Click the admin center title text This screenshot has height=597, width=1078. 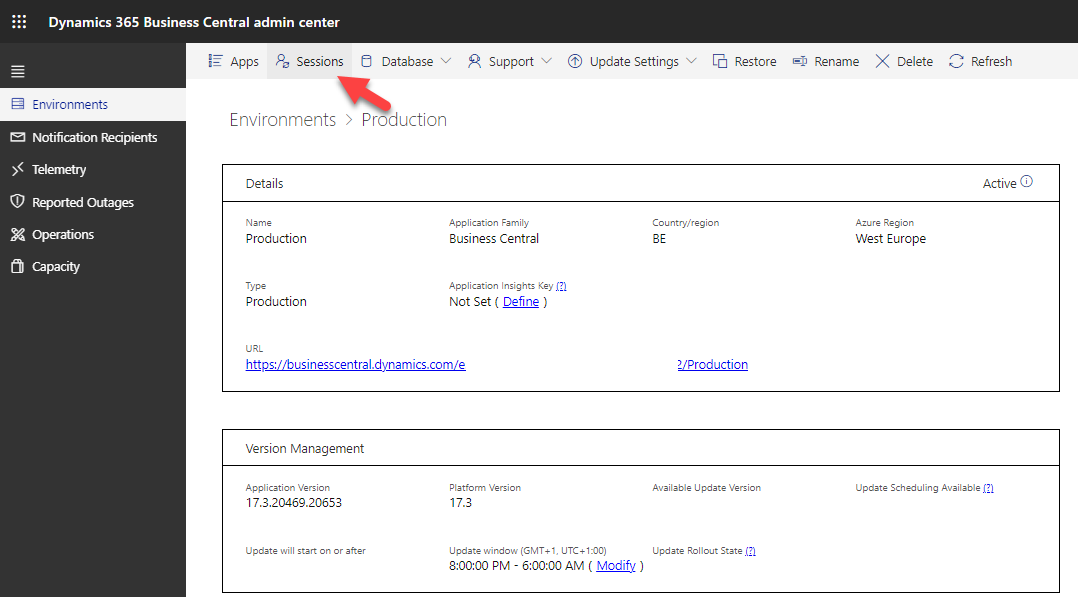coord(194,22)
